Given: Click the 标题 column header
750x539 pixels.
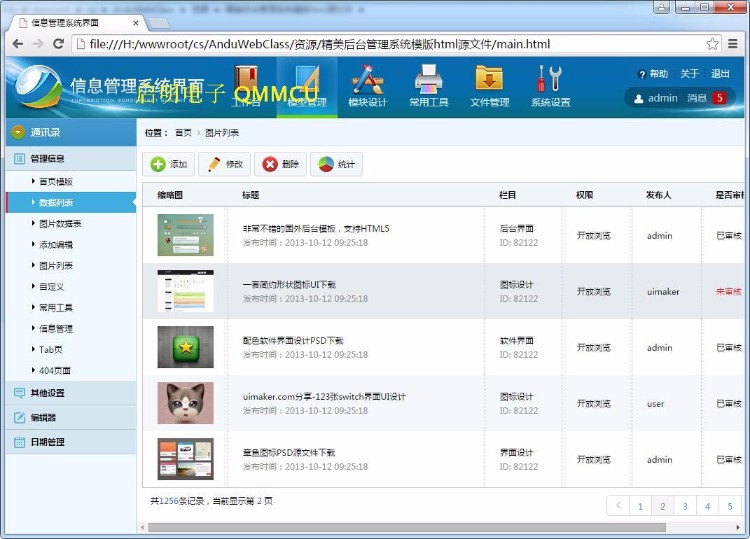Looking at the screenshot, I should click(x=250, y=195).
